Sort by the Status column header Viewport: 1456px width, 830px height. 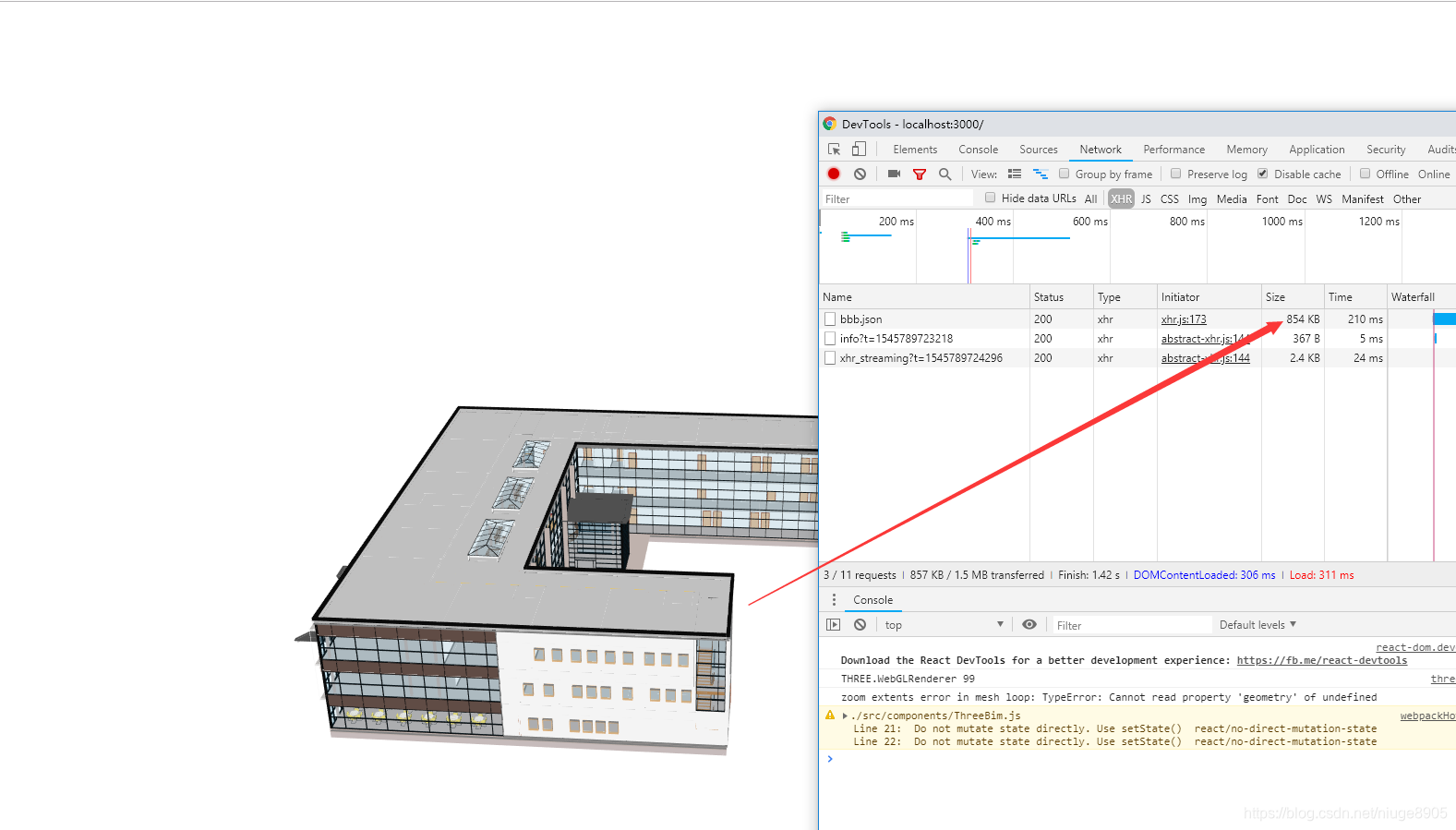(x=1062, y=297)
